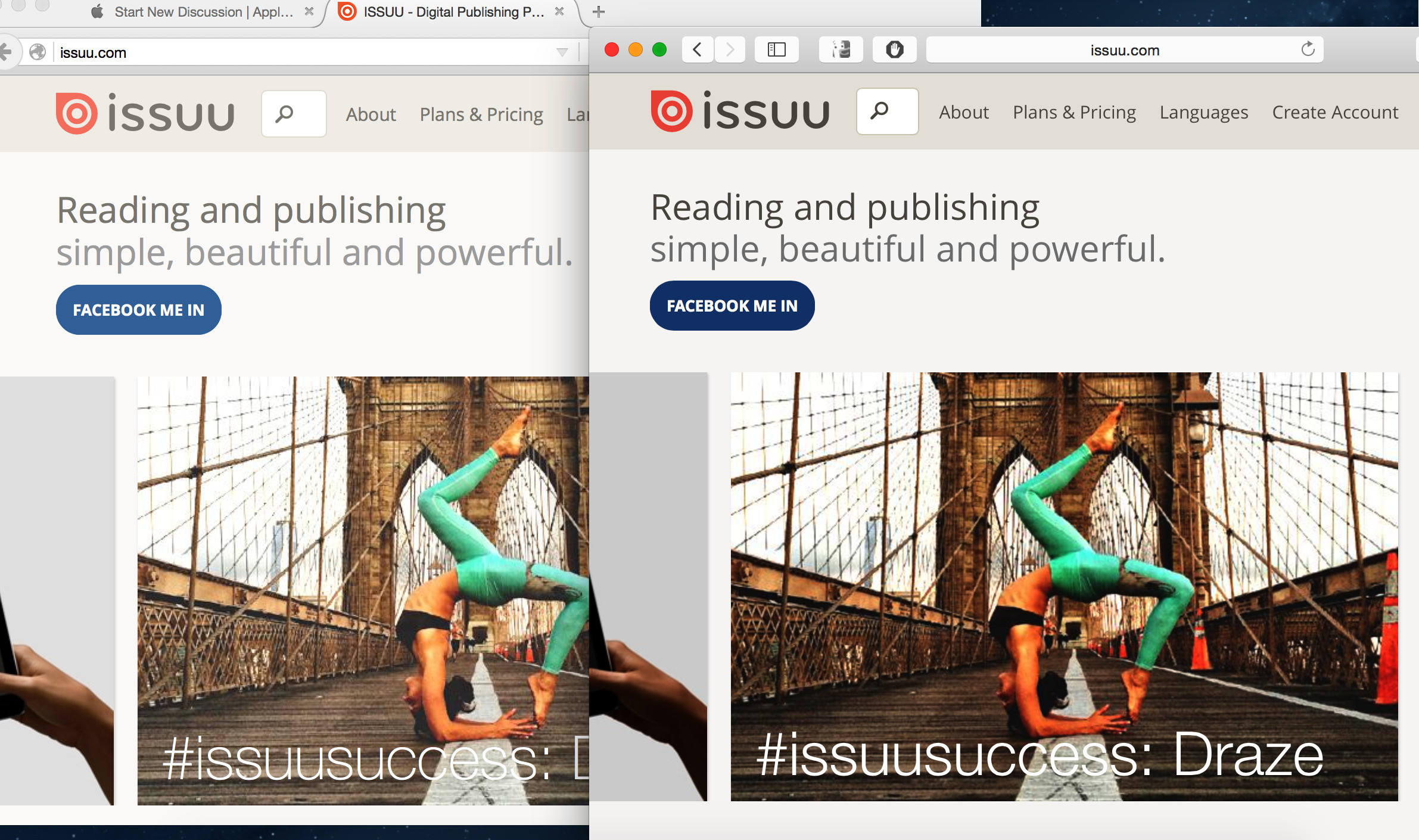Click Create Account link
The height and width of the screenshot is (840, 1419).
click(x=1334, y=113)
